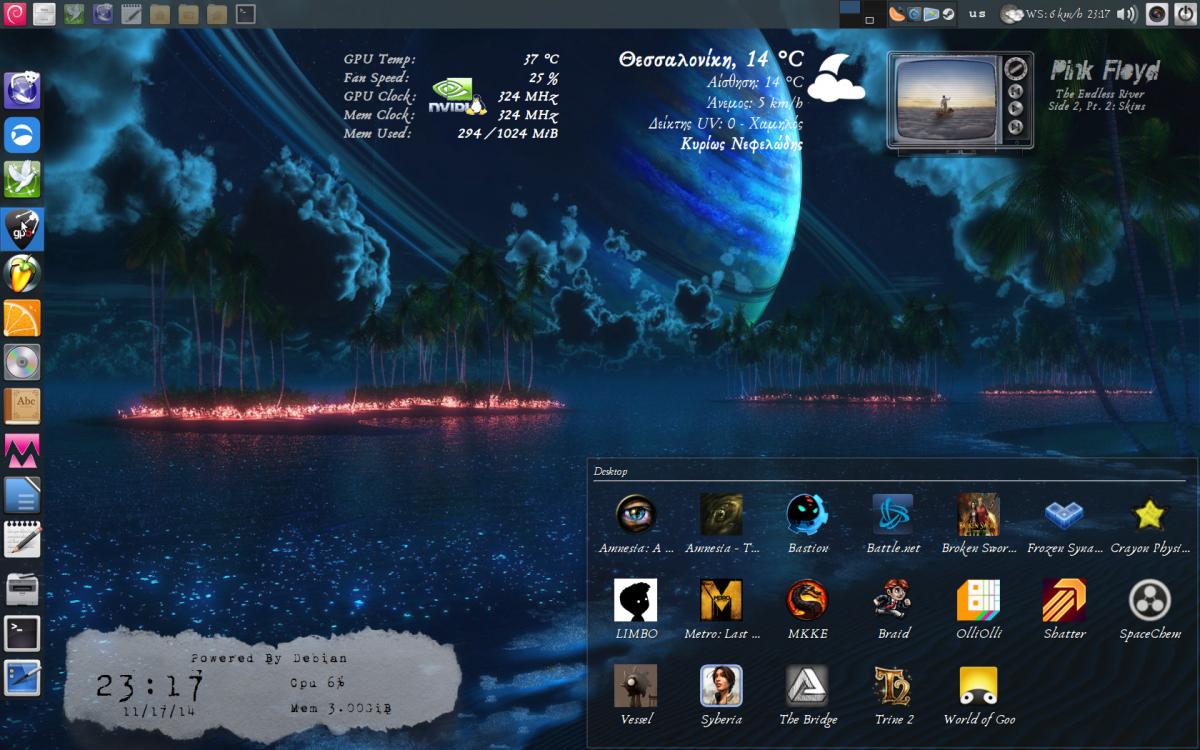Play track in TV music widget
This screenshot has width=1200, height=750.
coord(1016,108)
